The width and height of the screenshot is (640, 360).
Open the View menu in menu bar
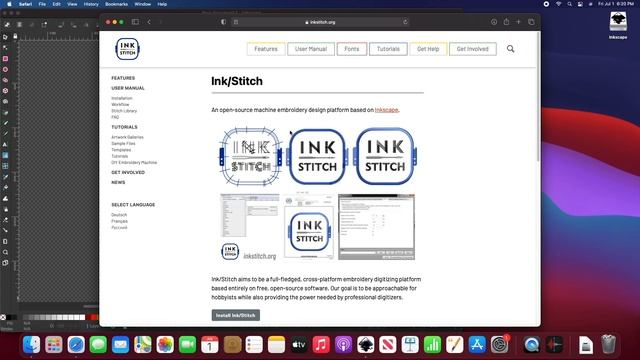tap(72, 4)
